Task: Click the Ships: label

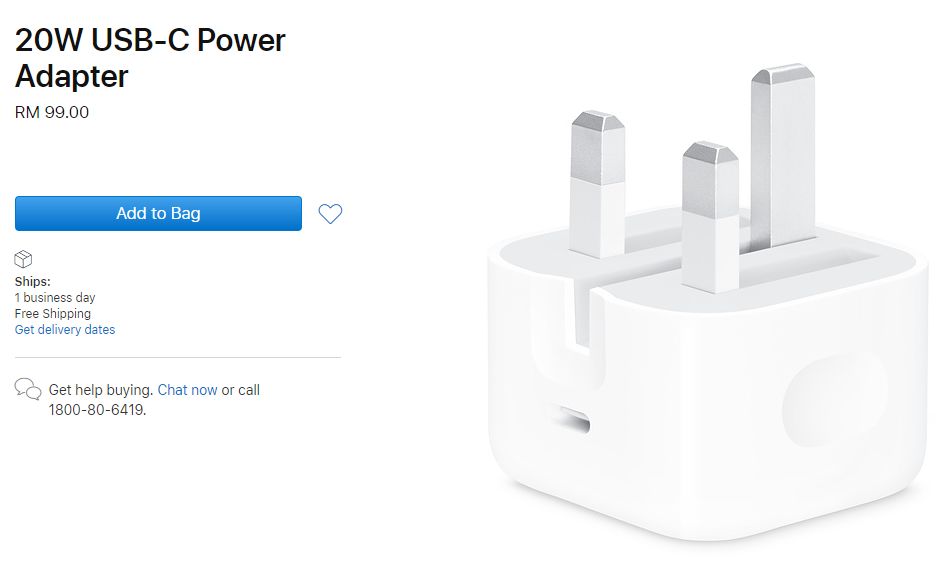Action: pyautogui.click(x=33, y=282)
